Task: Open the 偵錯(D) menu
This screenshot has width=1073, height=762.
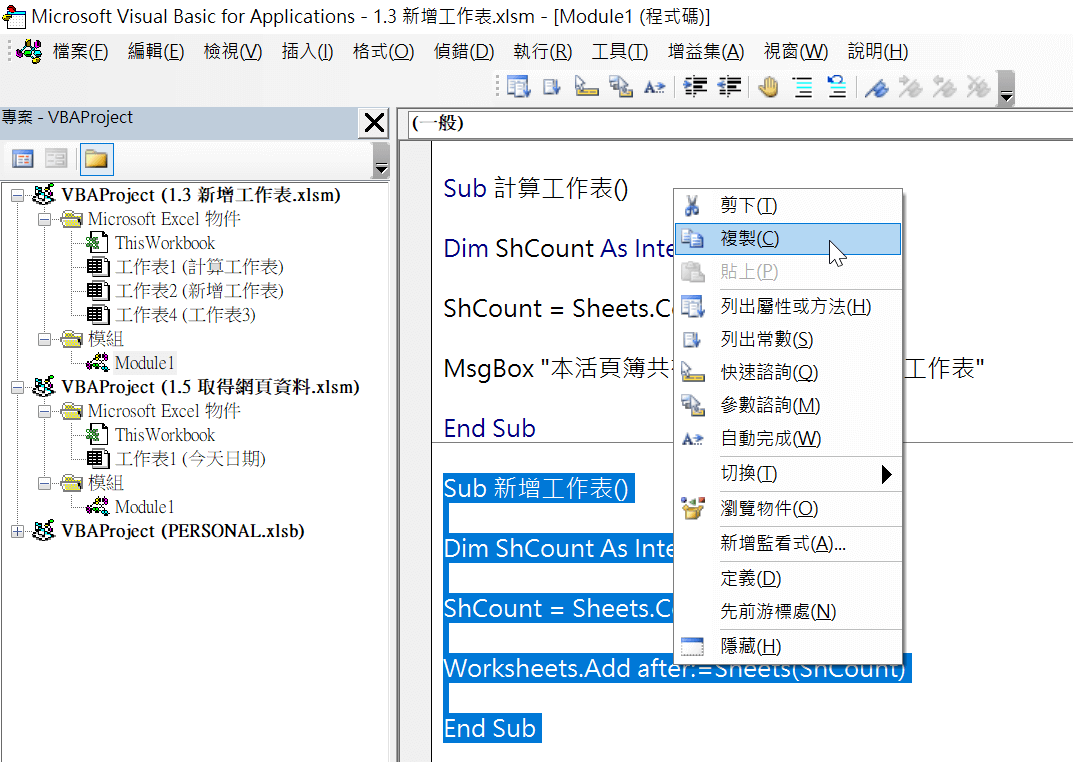Action: [x=464, y=51]
